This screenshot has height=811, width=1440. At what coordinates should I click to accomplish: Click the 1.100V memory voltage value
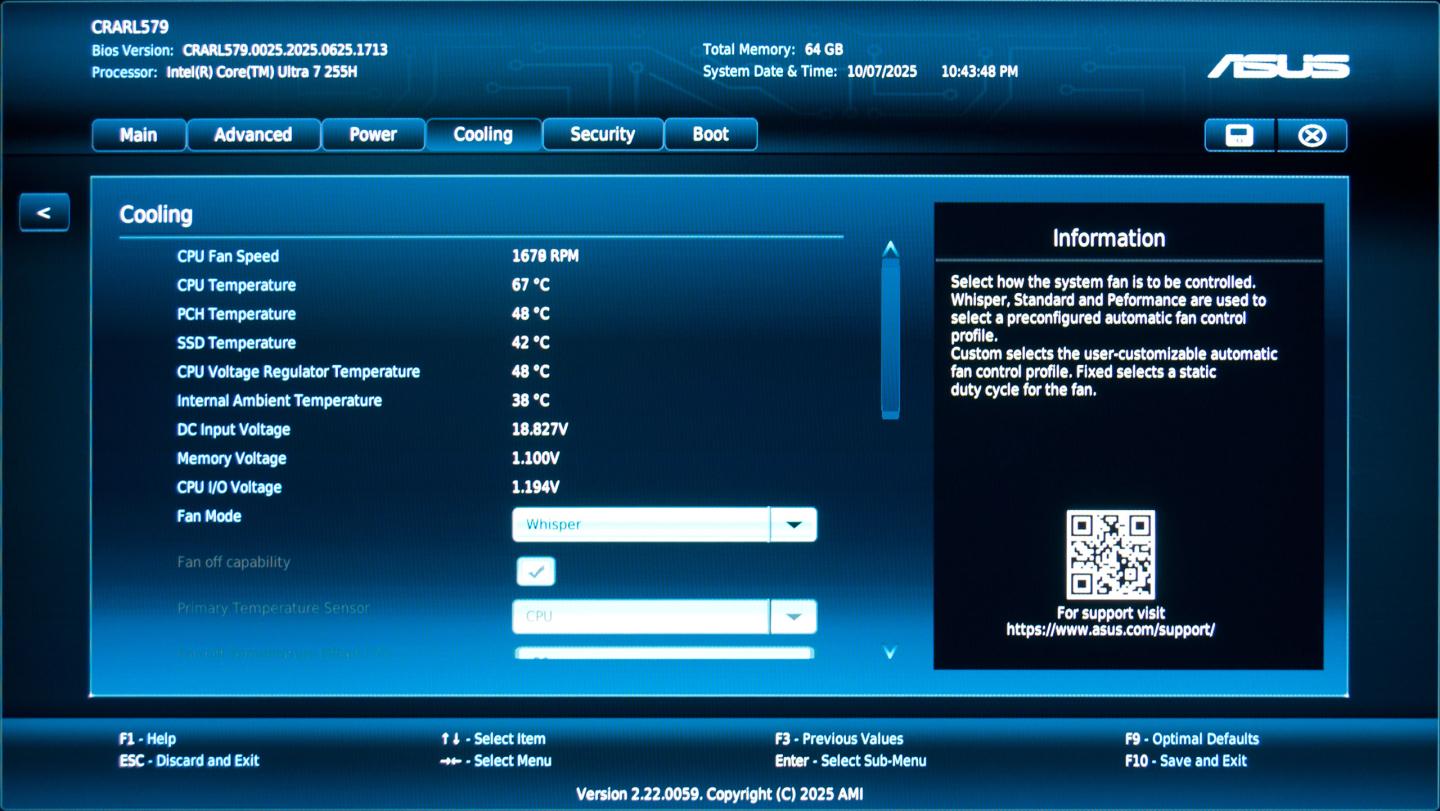[535, 459]
